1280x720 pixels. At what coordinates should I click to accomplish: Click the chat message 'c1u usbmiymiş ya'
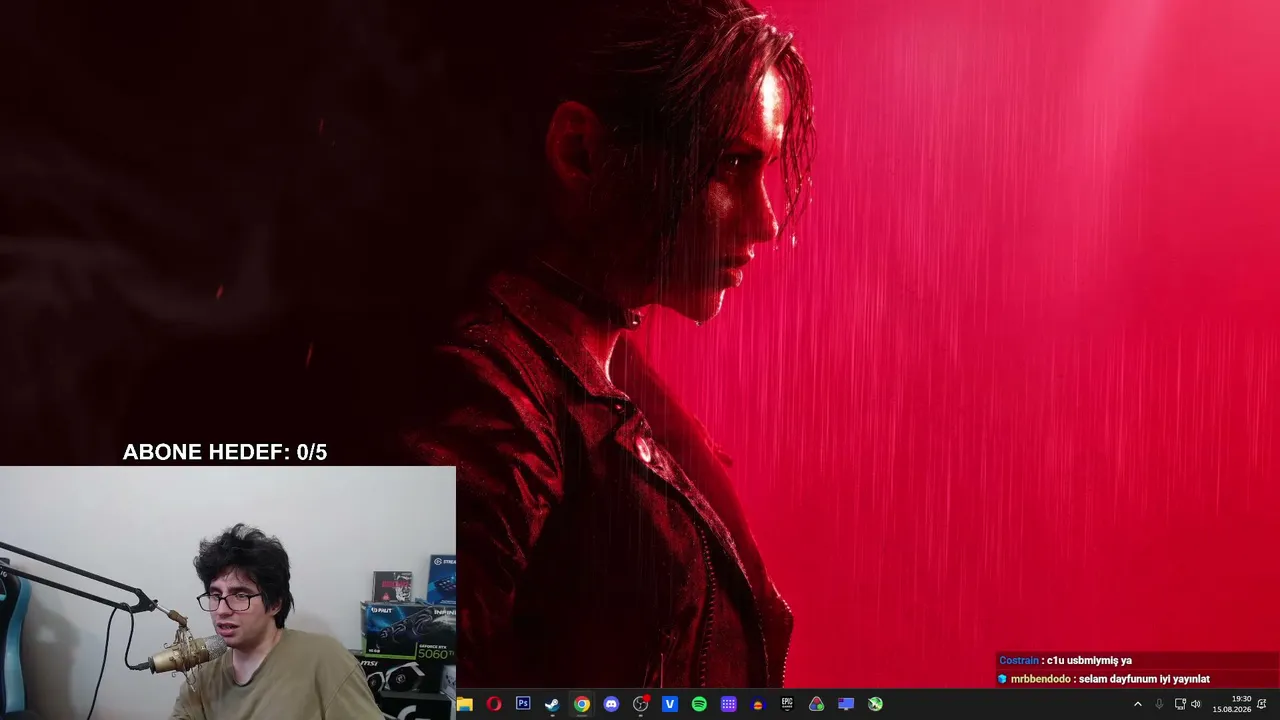[x=1089, y=661]
